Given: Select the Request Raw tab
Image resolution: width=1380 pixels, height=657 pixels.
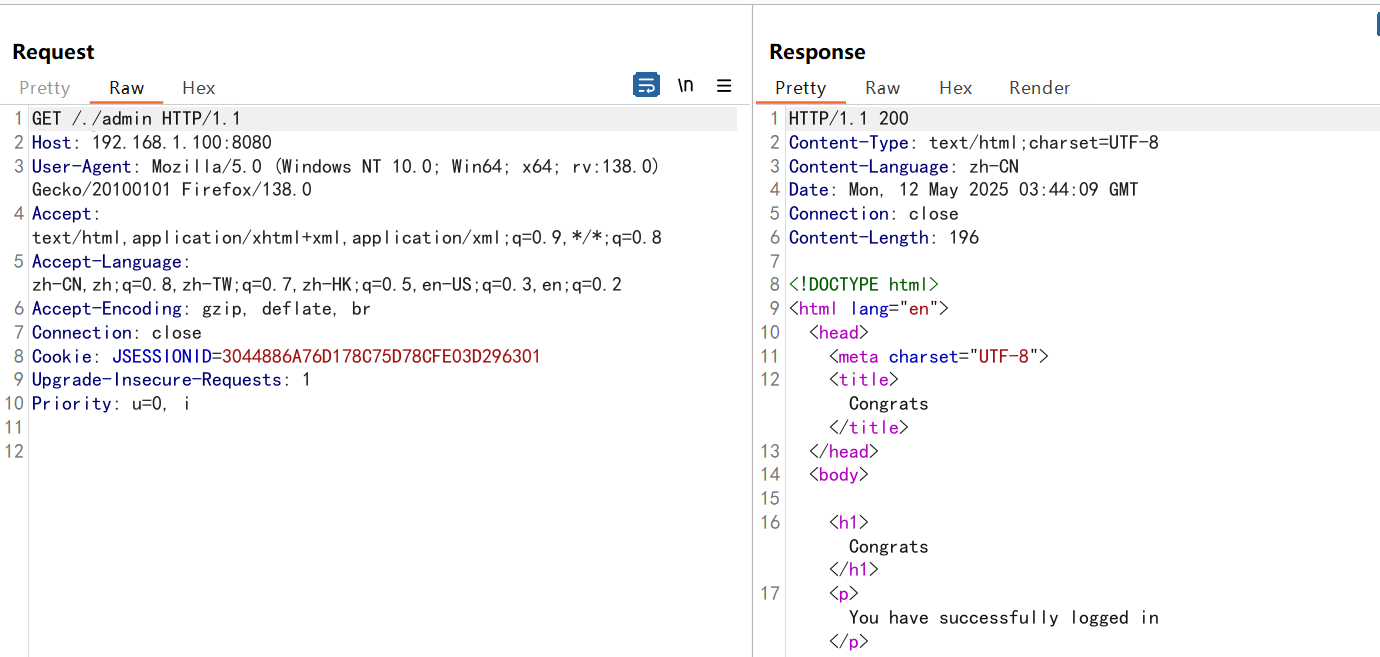Looking at the screenshot, I should (x=127, y=88).
